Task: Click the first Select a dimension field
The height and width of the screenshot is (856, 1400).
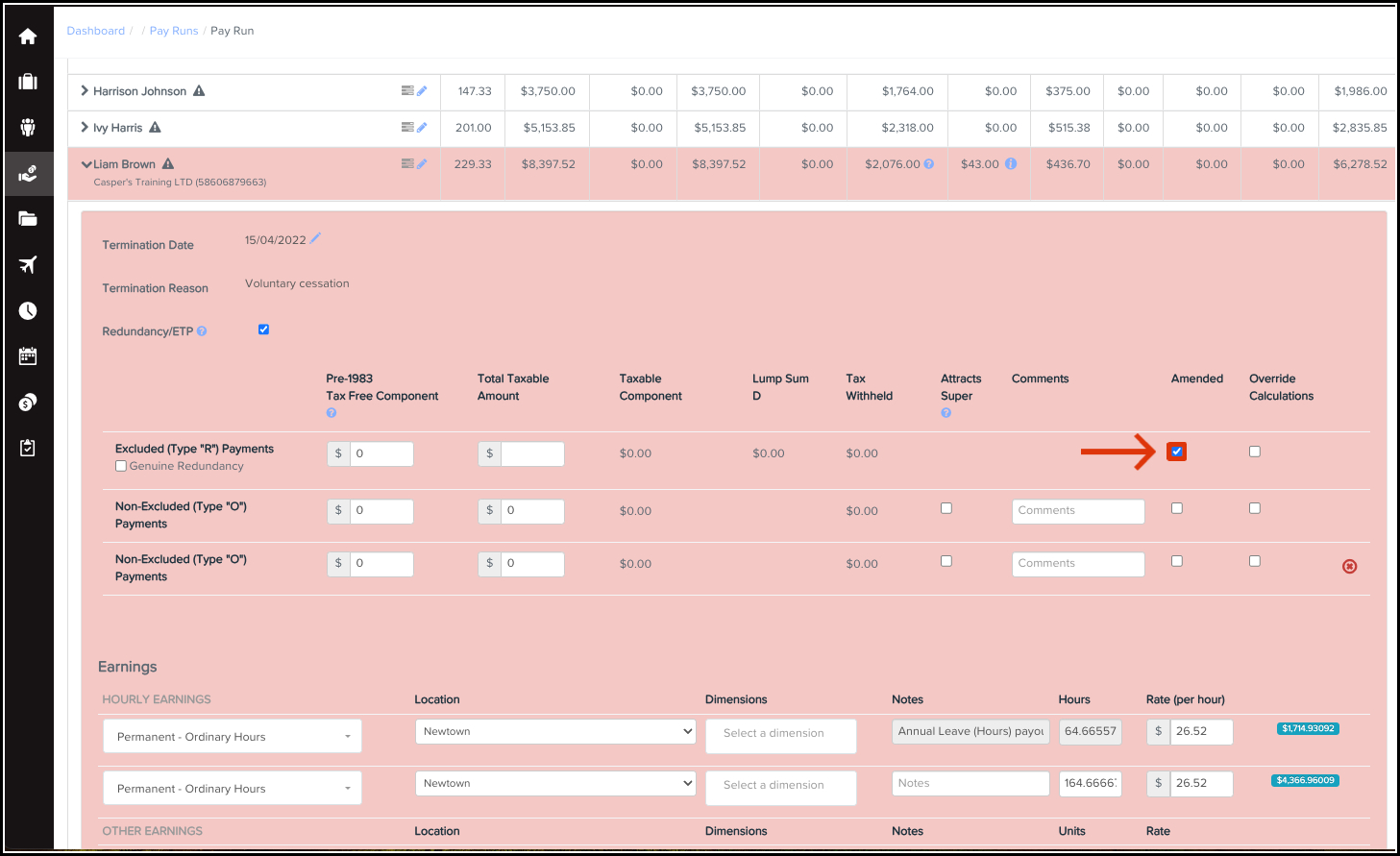Action: coord(780,734)
